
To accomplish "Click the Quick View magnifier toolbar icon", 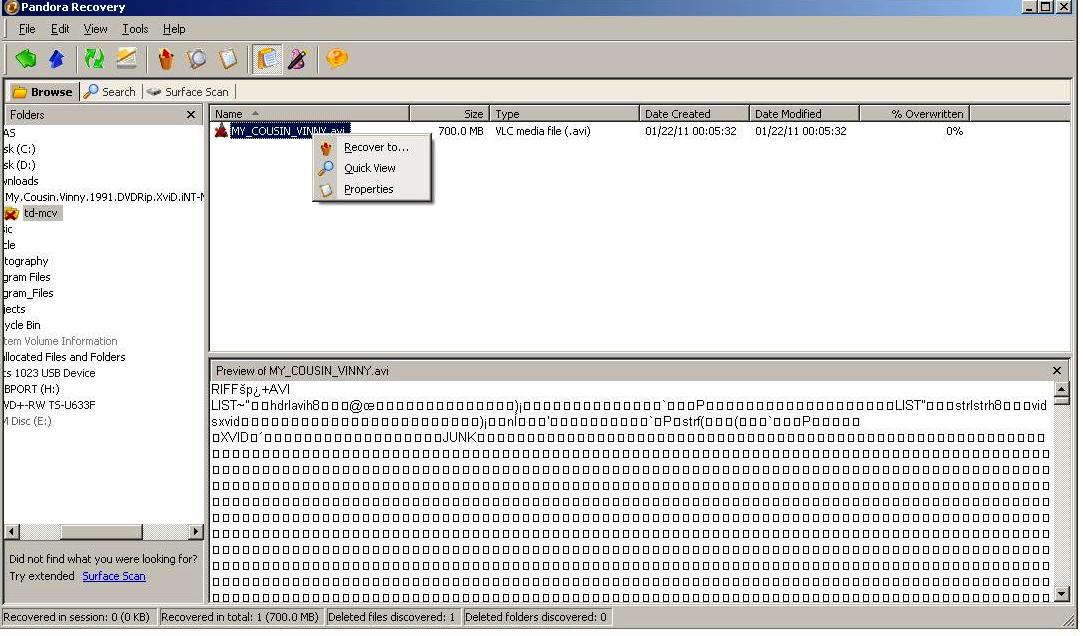I will (196, 59).
